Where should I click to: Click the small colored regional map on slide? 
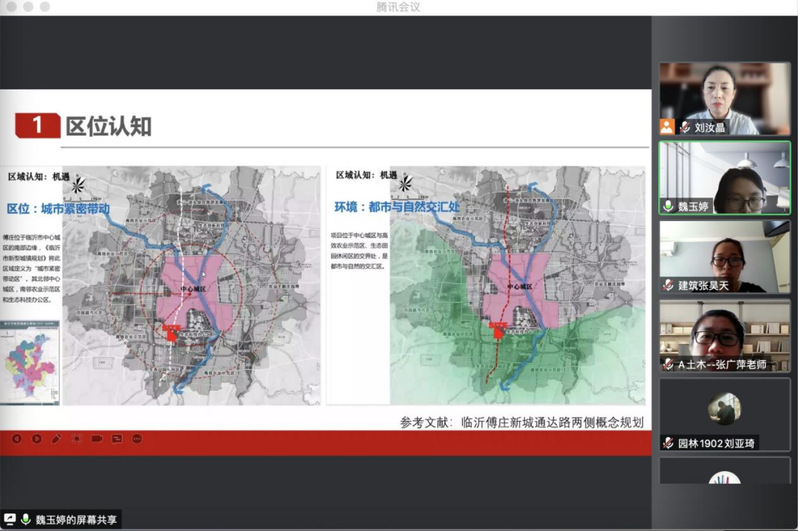pos(31,366)
